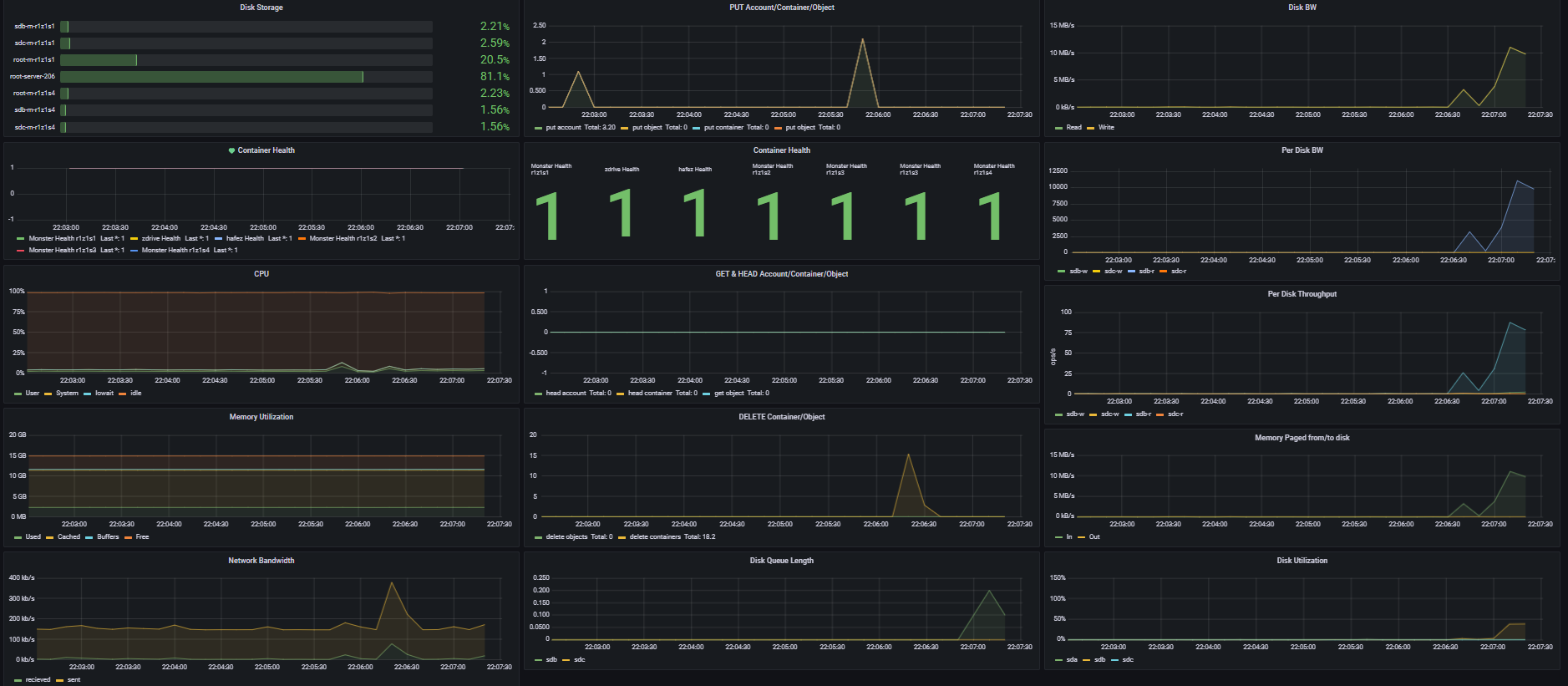
Task: Open the PUT Account/Container/Object panel title menu
Action: 782,8
